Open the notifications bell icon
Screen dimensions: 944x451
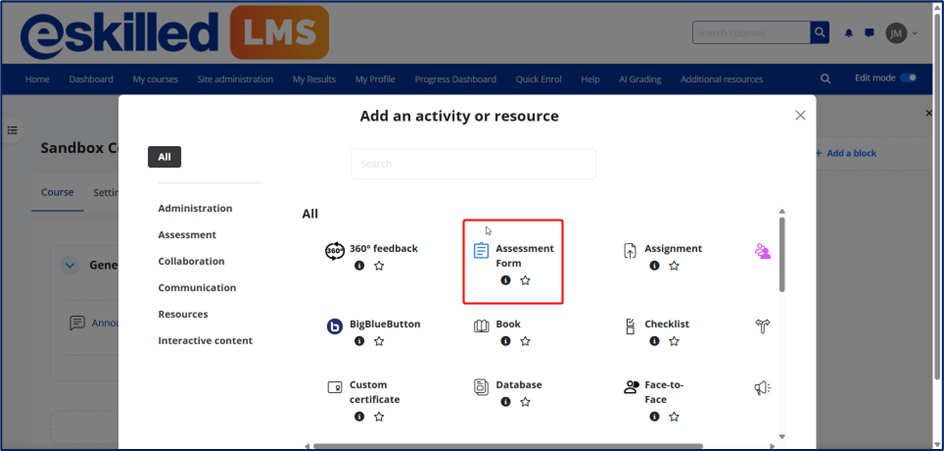[849, 33]
